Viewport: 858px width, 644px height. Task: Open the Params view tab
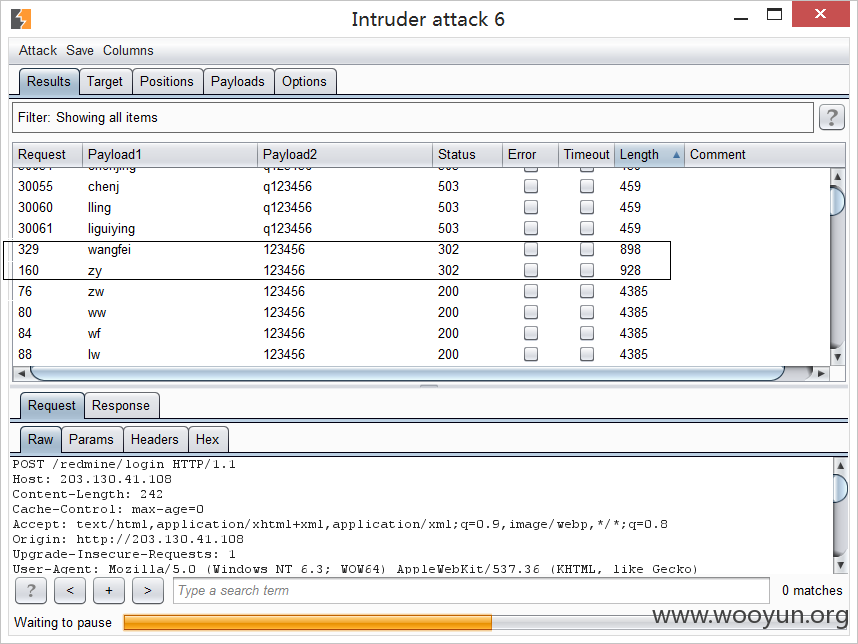(x=91, y=439)
